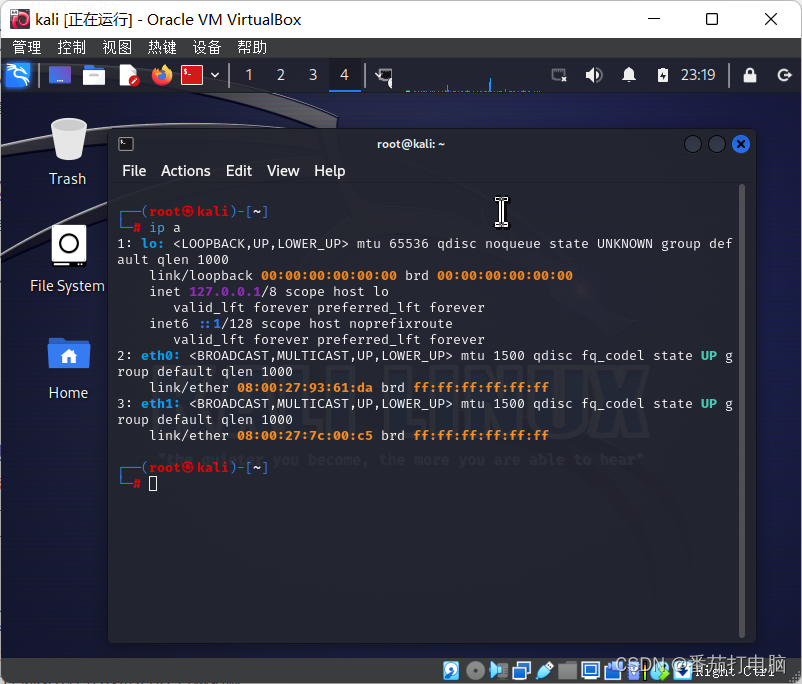Open VirtualBox 设备 menu
The height and width of the screenshot is (684, 802).
(207, 48)
